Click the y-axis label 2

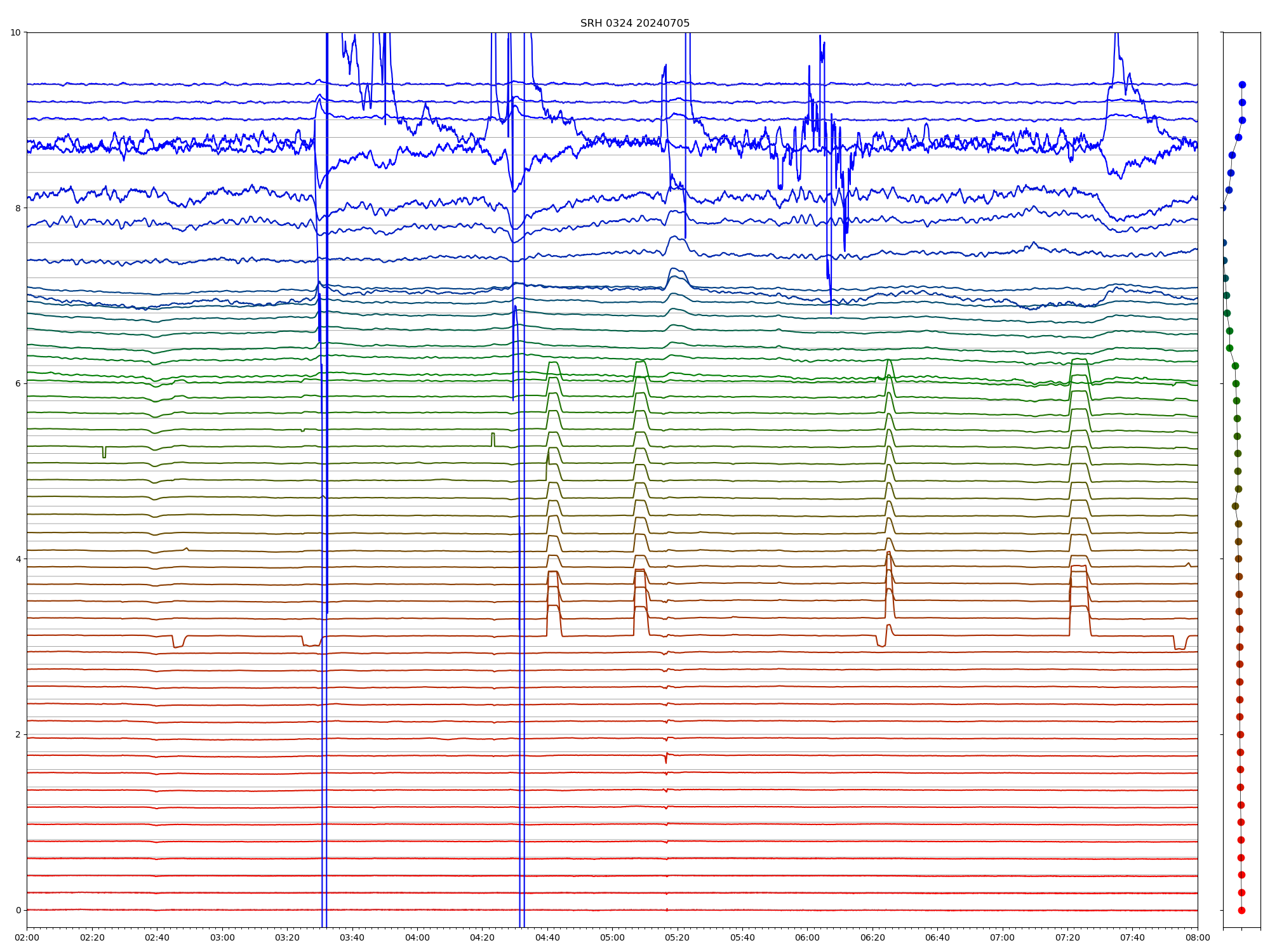pyautogui.click(x=18, y=734)
